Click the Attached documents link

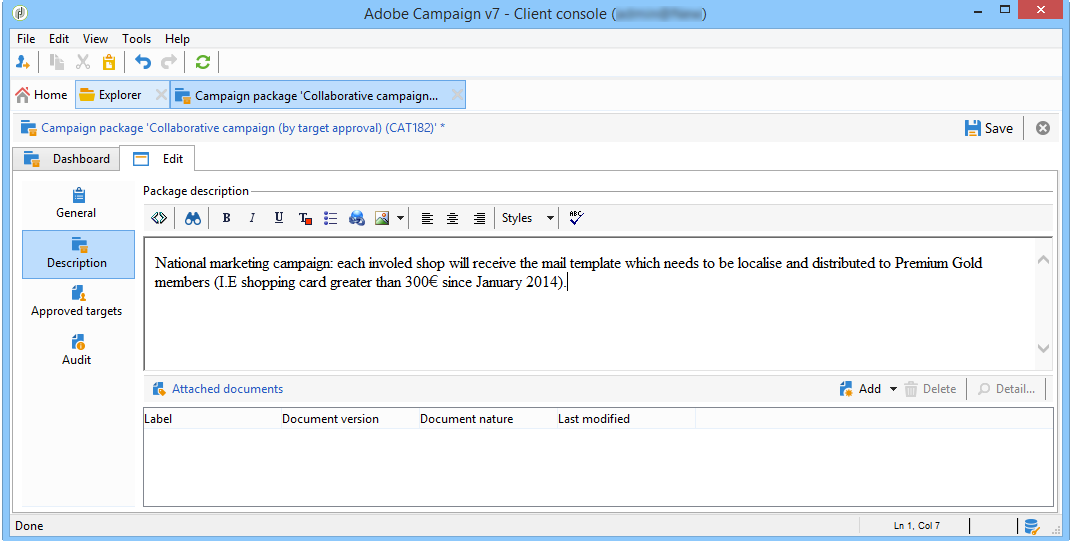tap(227, 389)
